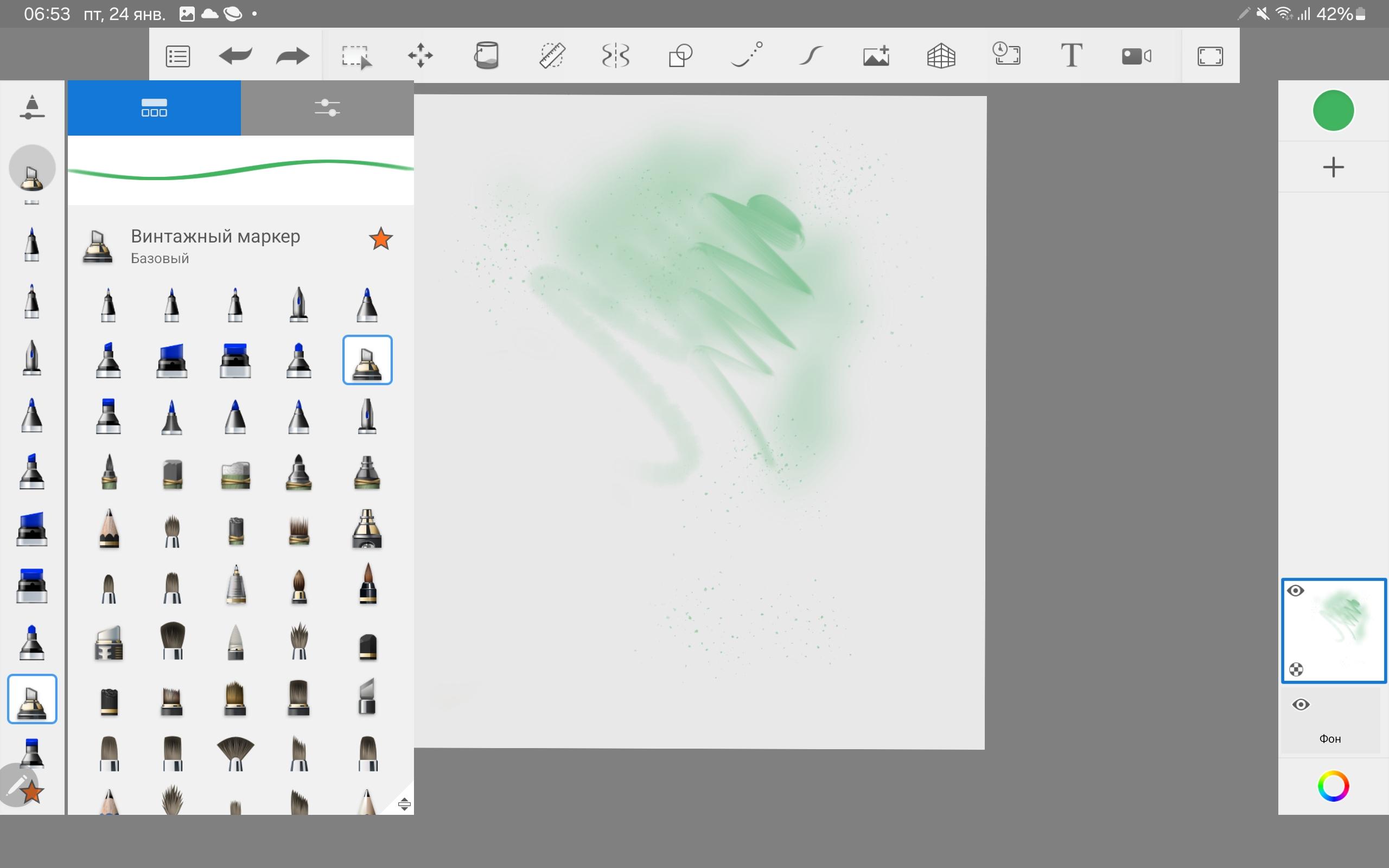
Task: Open the Ruler guides tool
Action: coord(552,56)
